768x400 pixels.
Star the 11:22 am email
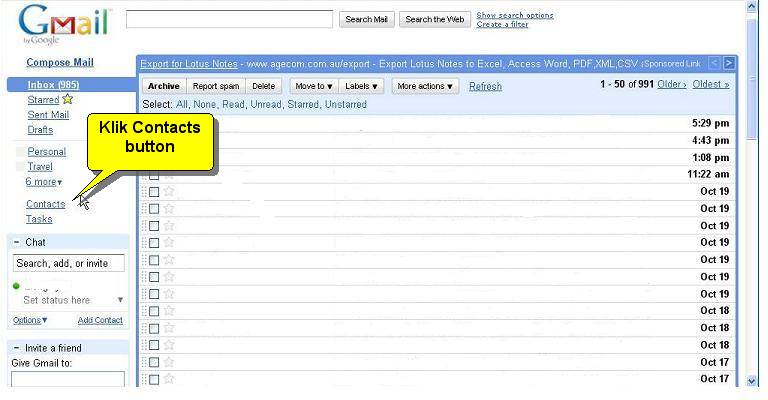pyautogui.click(x=168, y=174)
